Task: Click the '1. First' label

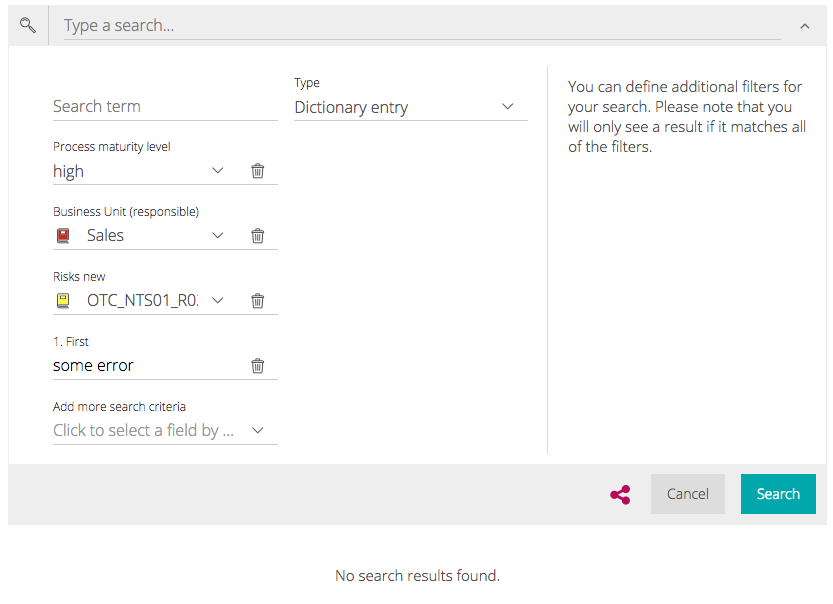Action: tap(71, 342)
